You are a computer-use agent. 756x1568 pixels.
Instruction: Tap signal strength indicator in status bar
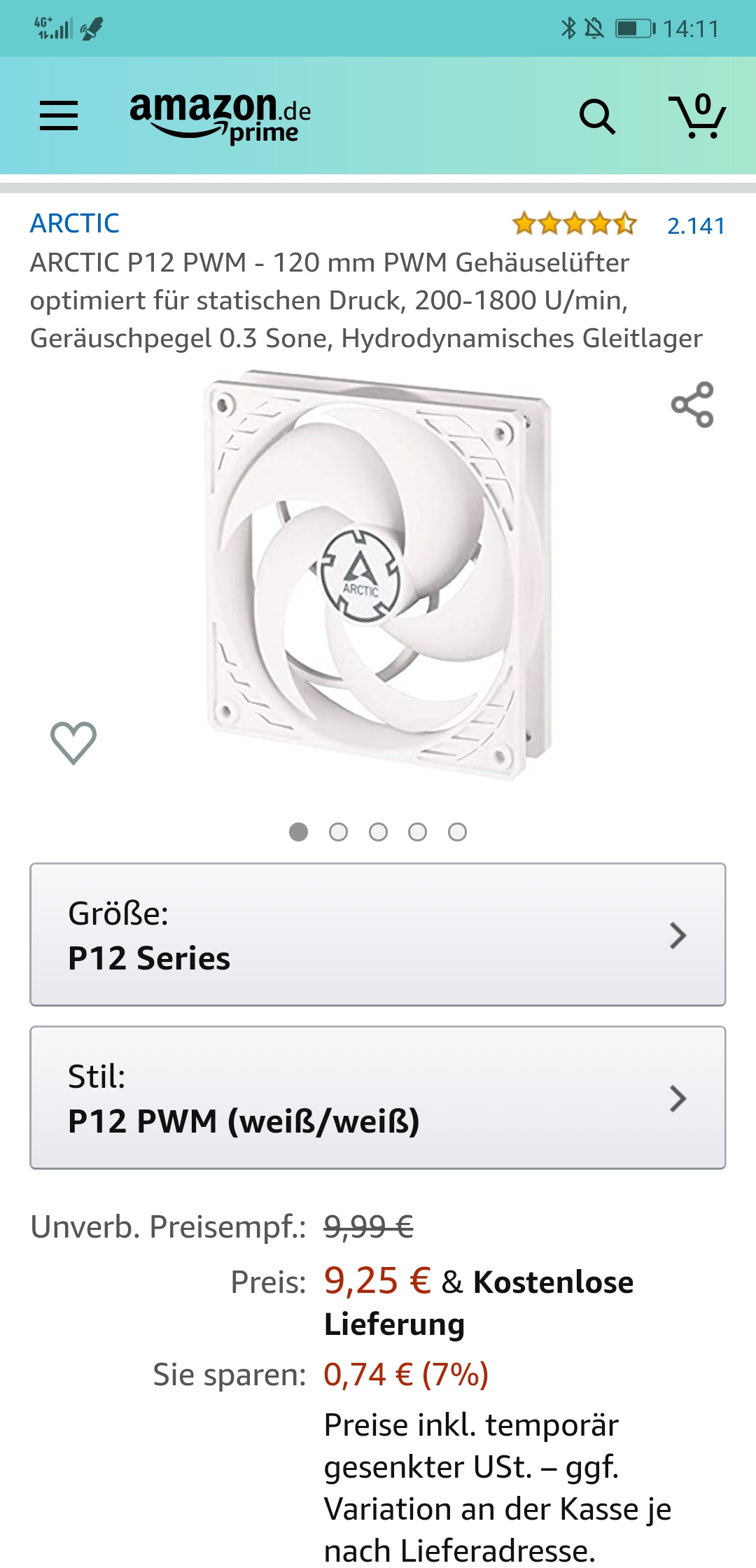(x=54, y=28)
